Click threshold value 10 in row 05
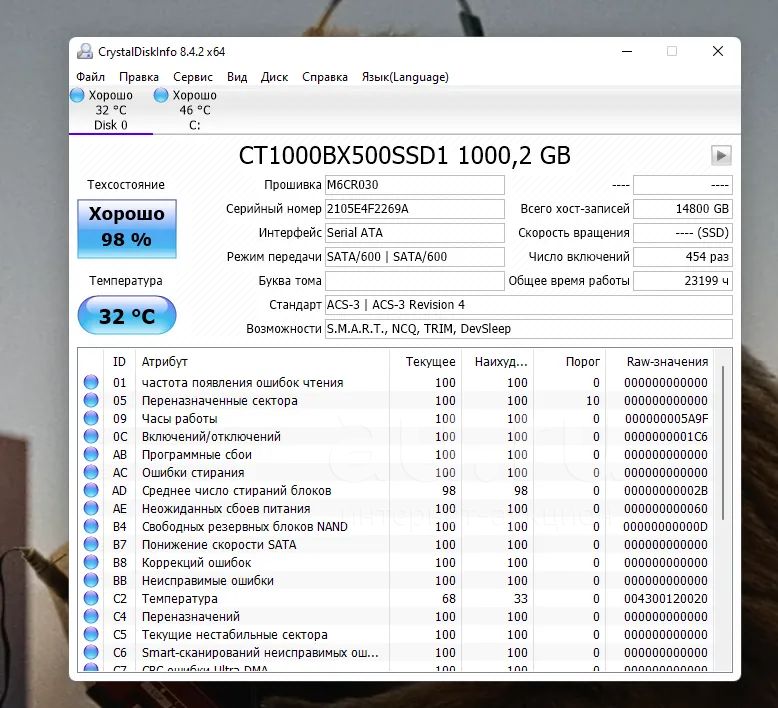This screenshot has width=778, height=708. (x=592, y=401)
